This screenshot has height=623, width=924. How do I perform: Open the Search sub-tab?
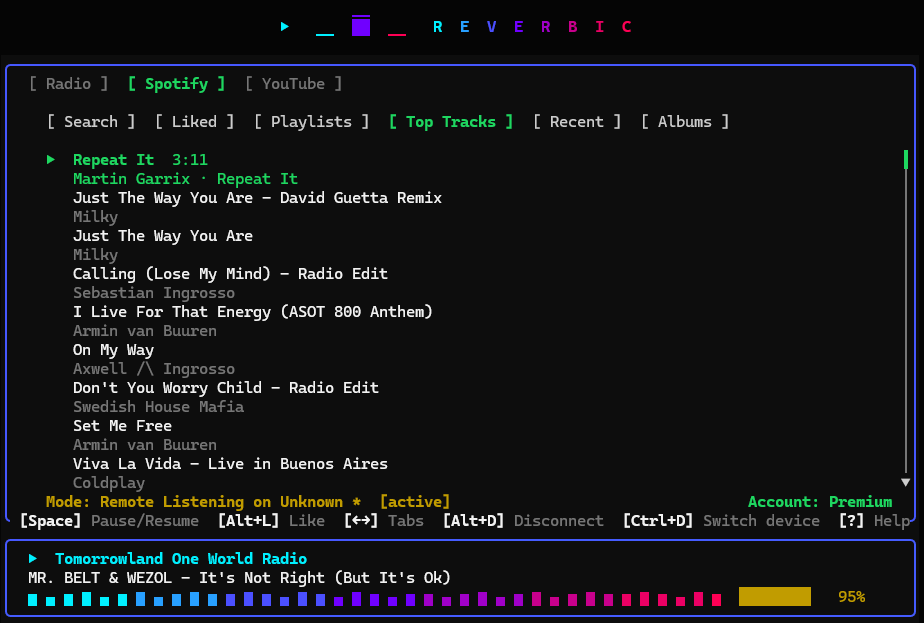coord(91,122)
